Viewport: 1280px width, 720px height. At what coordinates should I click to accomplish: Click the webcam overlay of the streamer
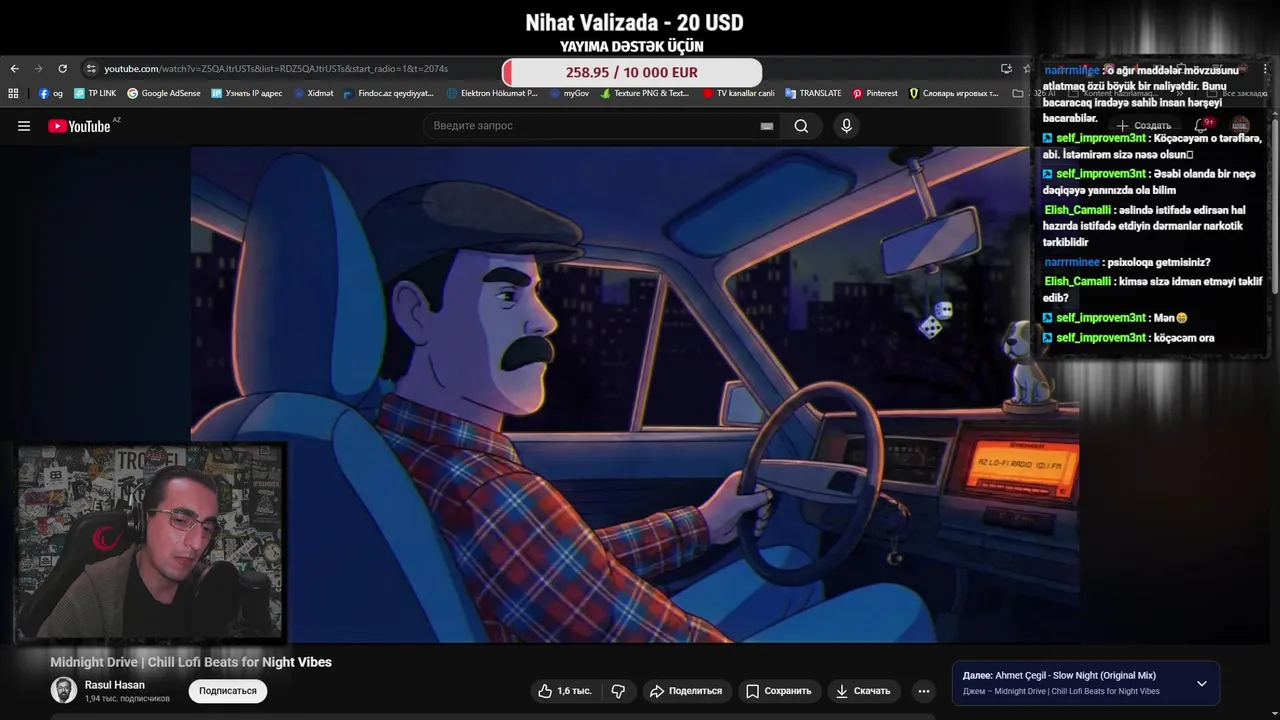point(150,543)
